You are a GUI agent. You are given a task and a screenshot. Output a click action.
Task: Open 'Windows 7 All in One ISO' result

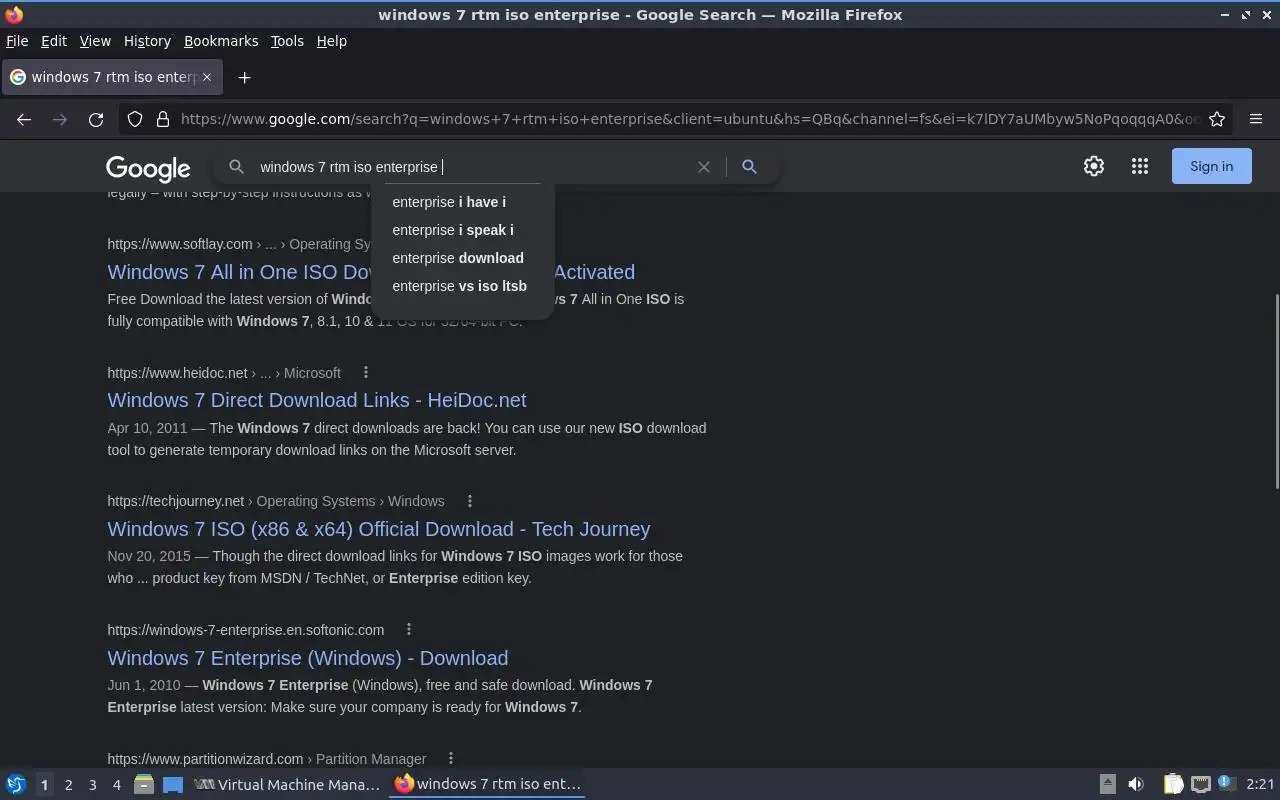coord(371,272)
